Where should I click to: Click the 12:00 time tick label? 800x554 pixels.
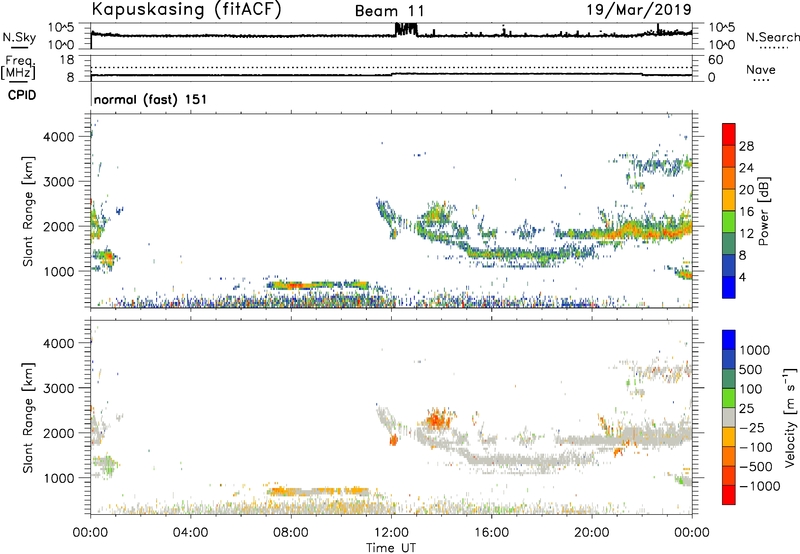tap(391, 533)
